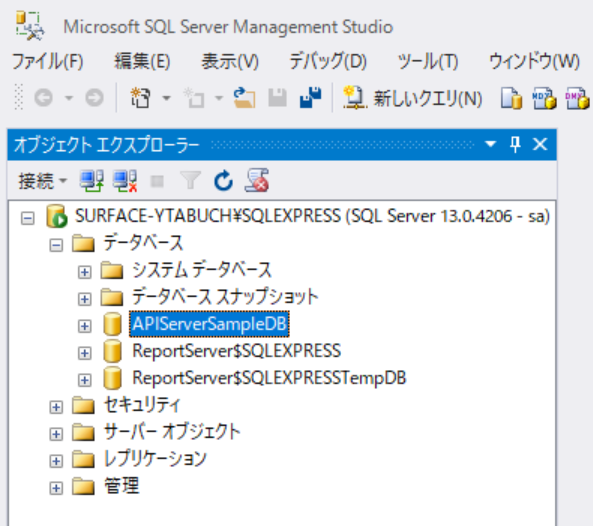Collapse the データベース folder node

click(56, 245)
